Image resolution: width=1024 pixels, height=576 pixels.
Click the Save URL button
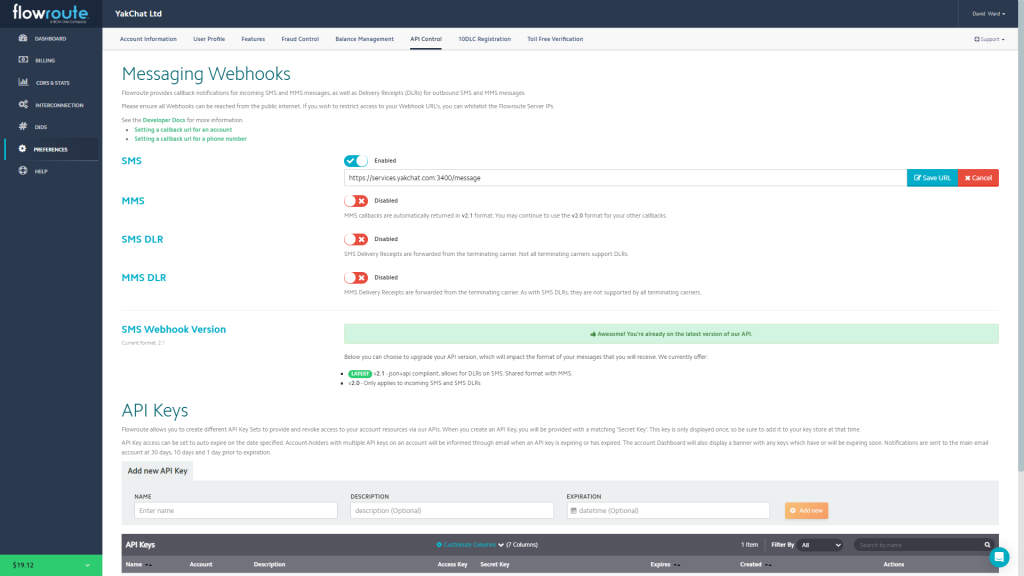[x=932, y=178]
